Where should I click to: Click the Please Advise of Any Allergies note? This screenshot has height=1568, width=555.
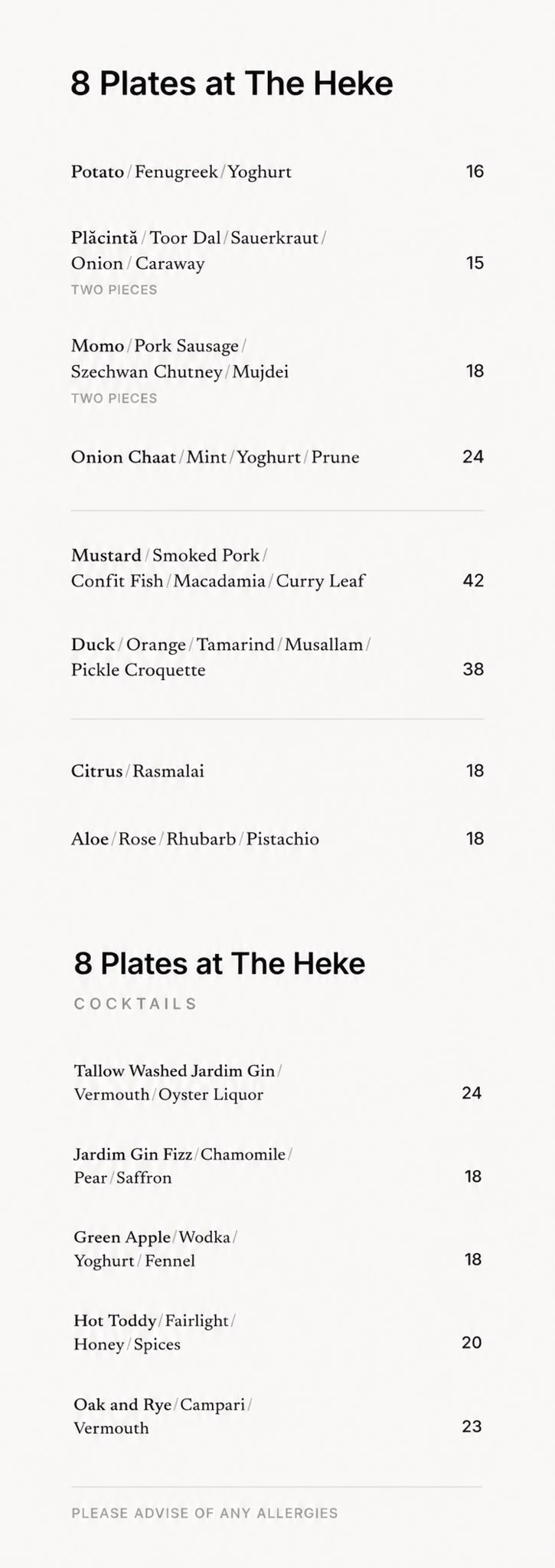coord(204,1513)
